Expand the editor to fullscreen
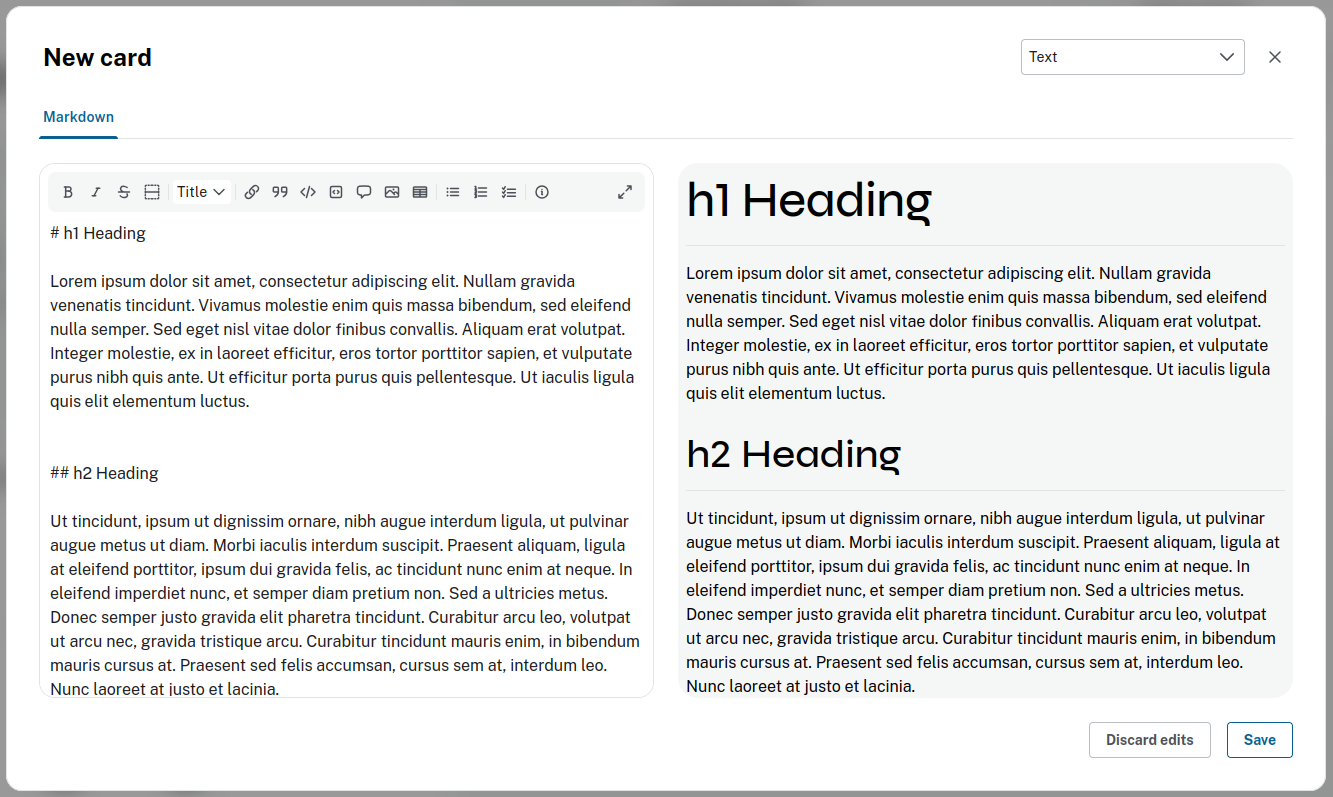This screenshot has height=797, width=1333. pyautogui.click(x=625, y=192)
